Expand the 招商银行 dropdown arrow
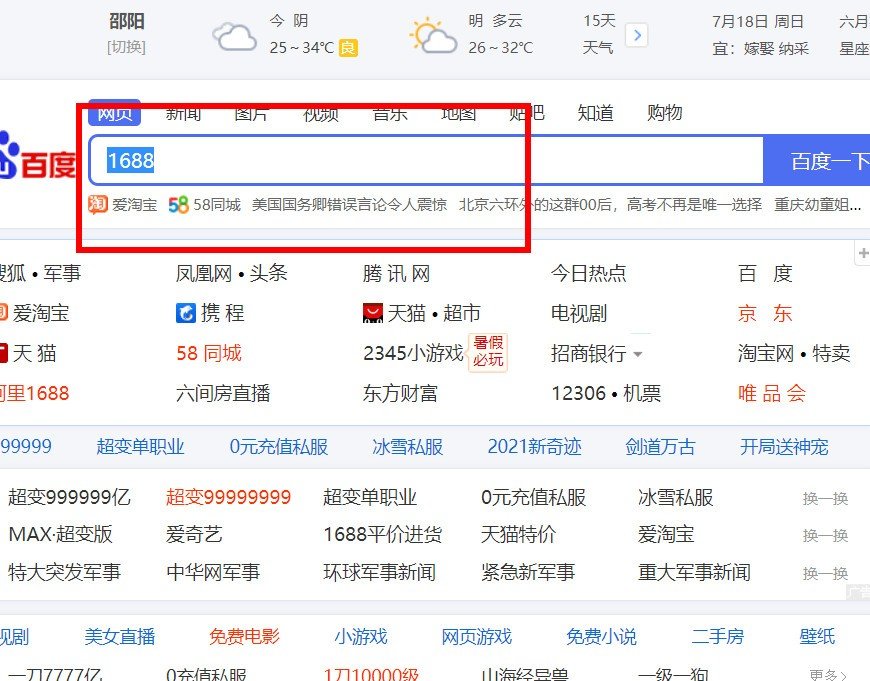 tap(637, 353)
